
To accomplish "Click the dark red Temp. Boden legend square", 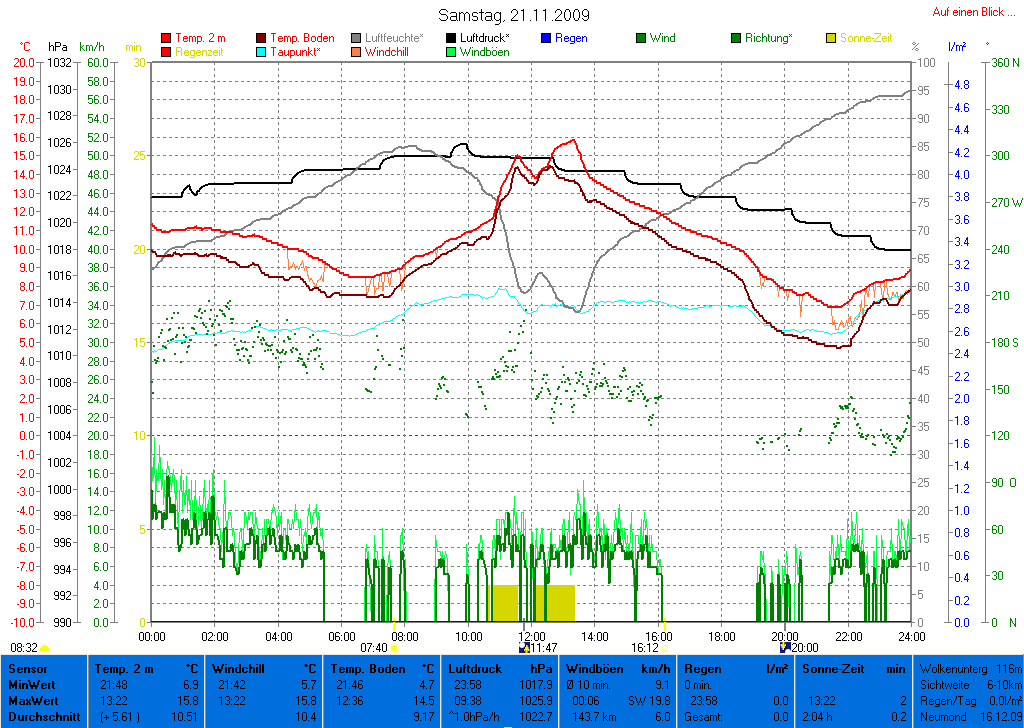I will pyautogui.click(x=262, y=38).
